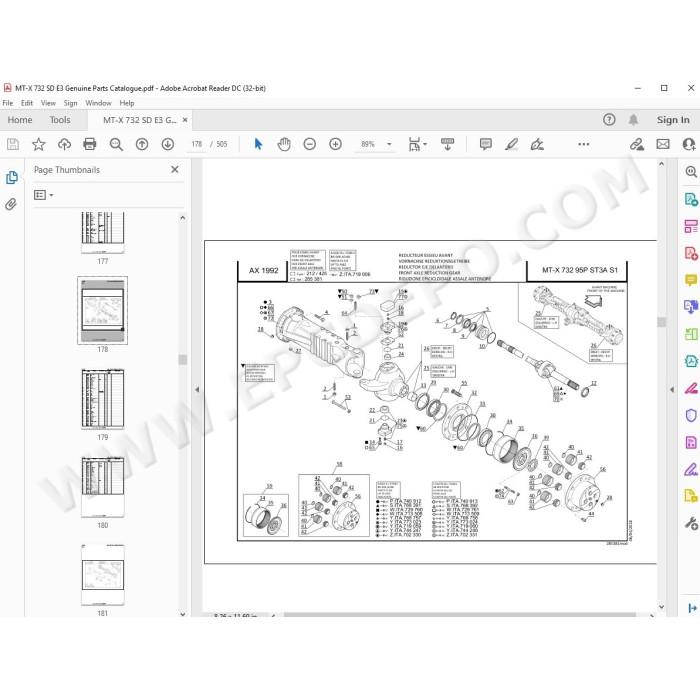Select the Hand pan tool
The width and height of the screenshot is (700, 700).
point(284,144)
